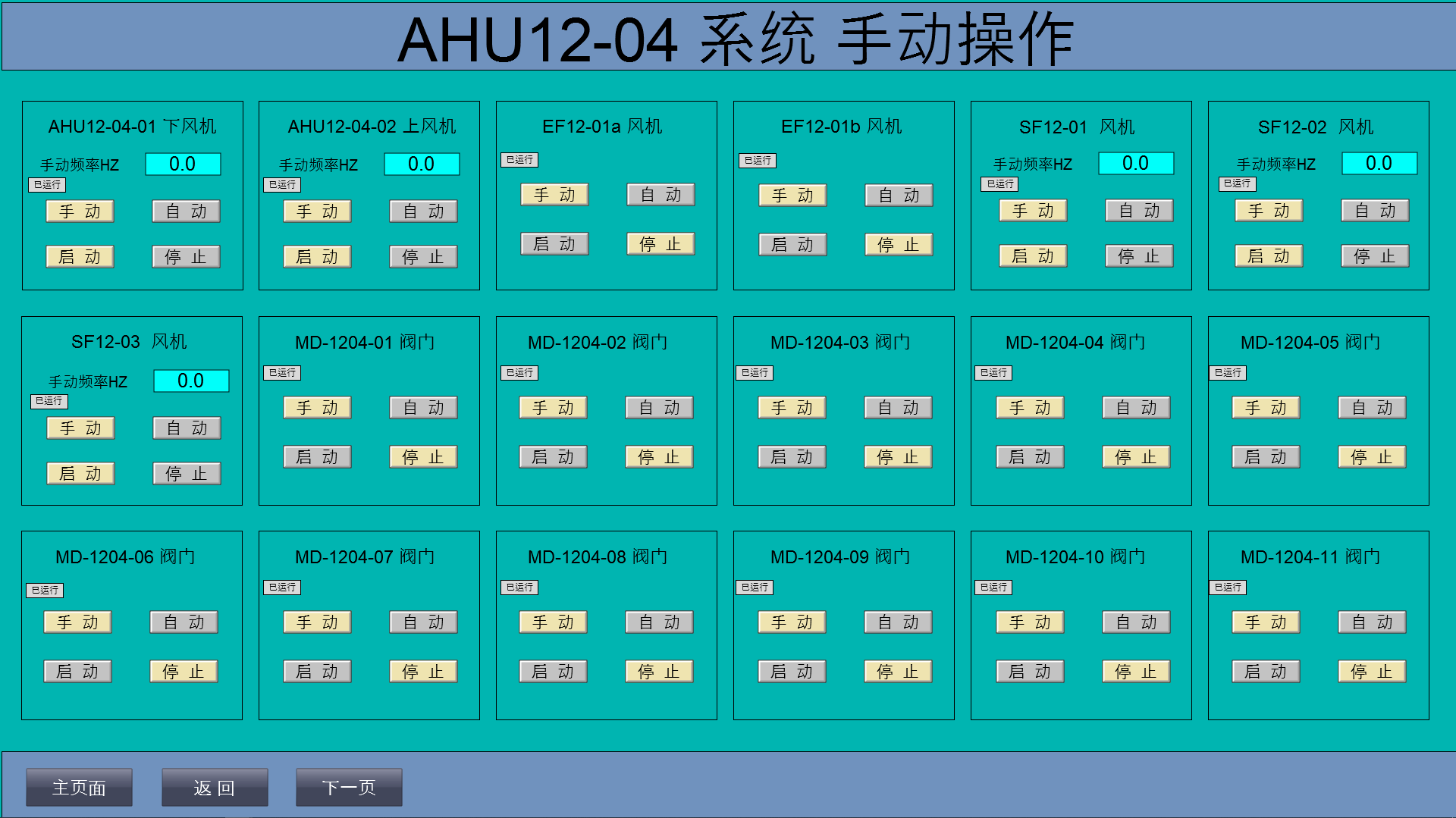Image resolution: width=1456 pixels, height=818 pixels.
Task: Stop the MD-1204-08 阀门 with 停止
Action: pos(658,670)
